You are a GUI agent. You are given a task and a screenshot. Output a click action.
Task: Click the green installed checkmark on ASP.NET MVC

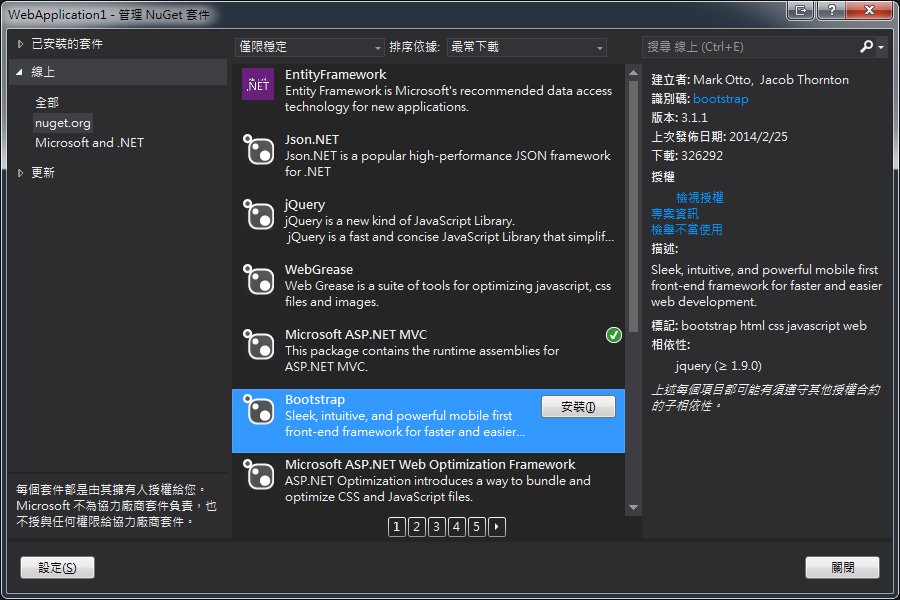[x=614, y=335]
